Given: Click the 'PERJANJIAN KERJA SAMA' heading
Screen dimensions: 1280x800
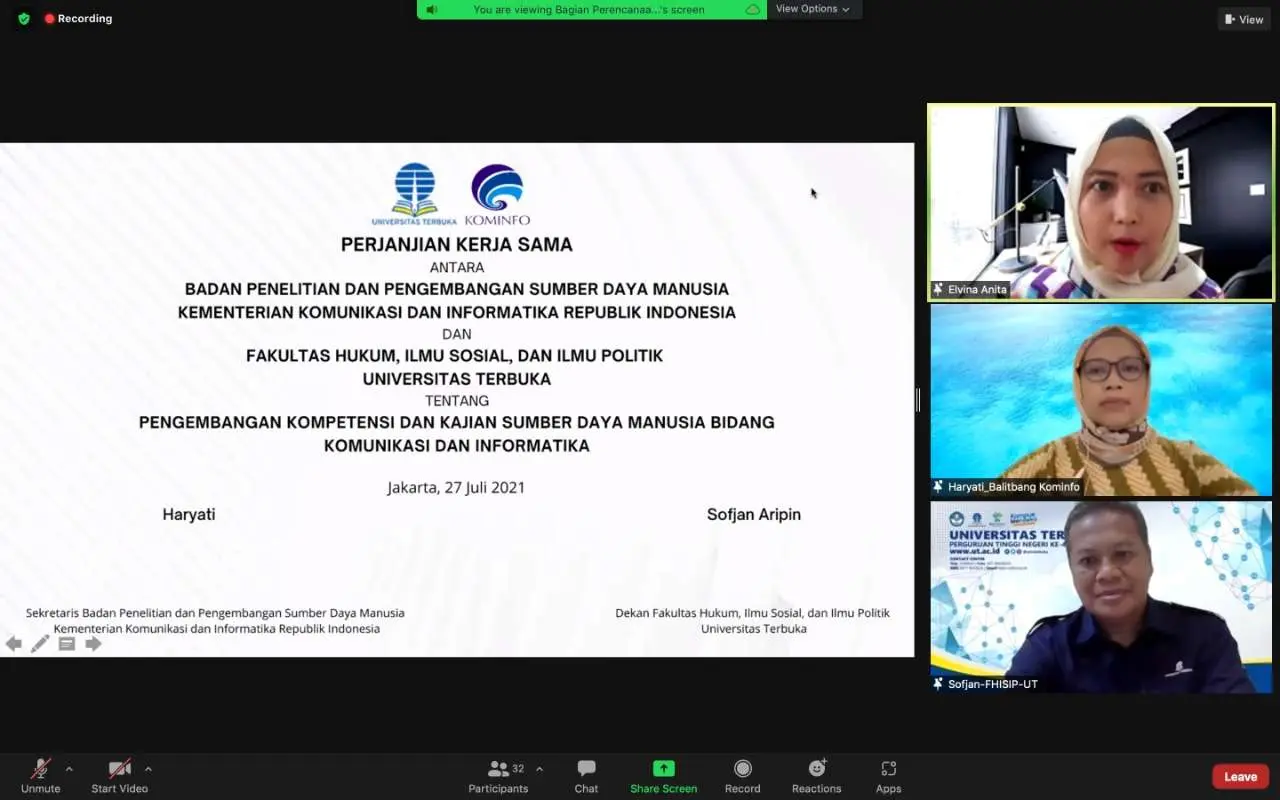Looking at the screenshot, I should coord(456,244).
